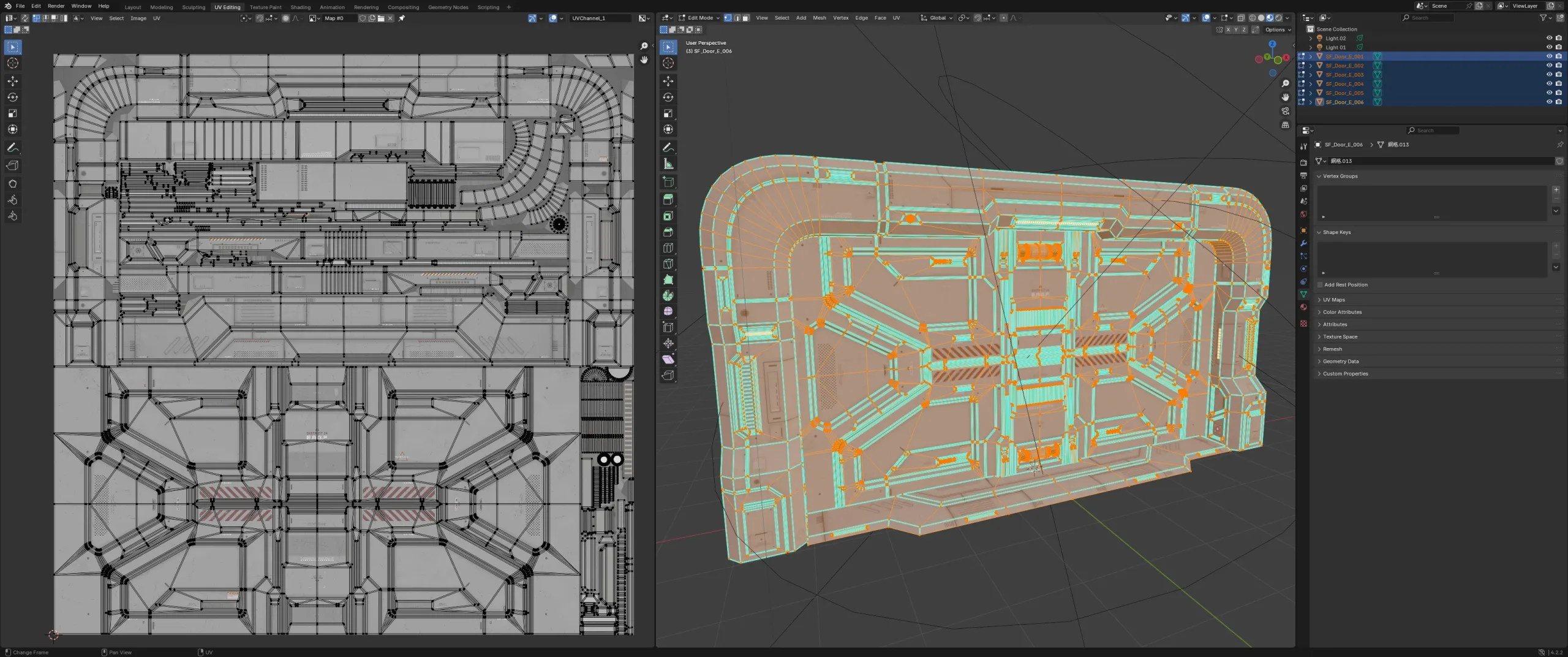The width and height of the screenshot is (1568, 657).
Task: Open the Edit Mode dropdown
Action: (699, 18)
